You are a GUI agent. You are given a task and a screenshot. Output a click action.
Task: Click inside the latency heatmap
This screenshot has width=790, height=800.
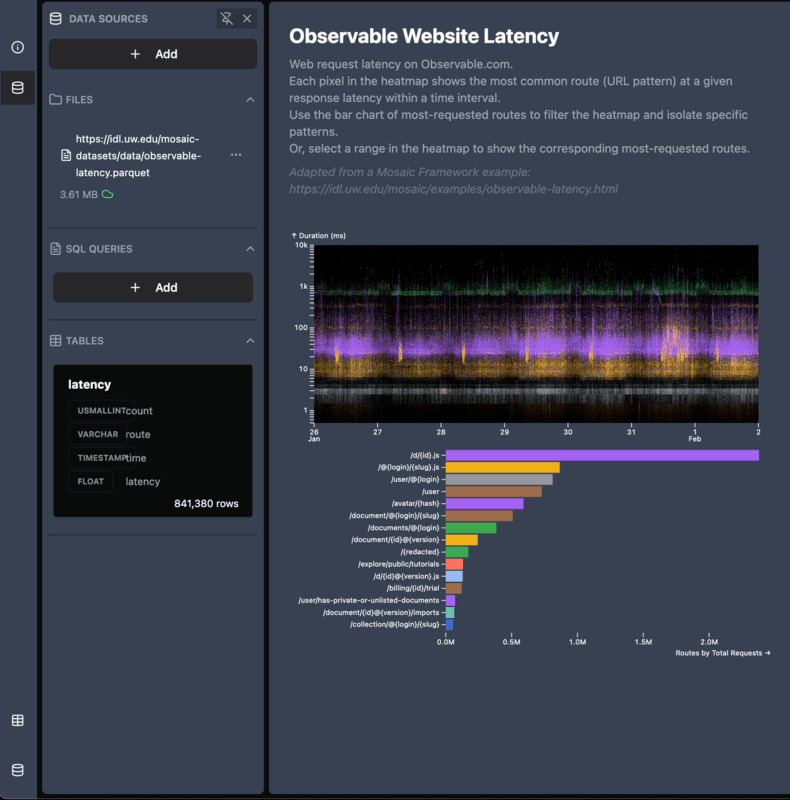536,334
